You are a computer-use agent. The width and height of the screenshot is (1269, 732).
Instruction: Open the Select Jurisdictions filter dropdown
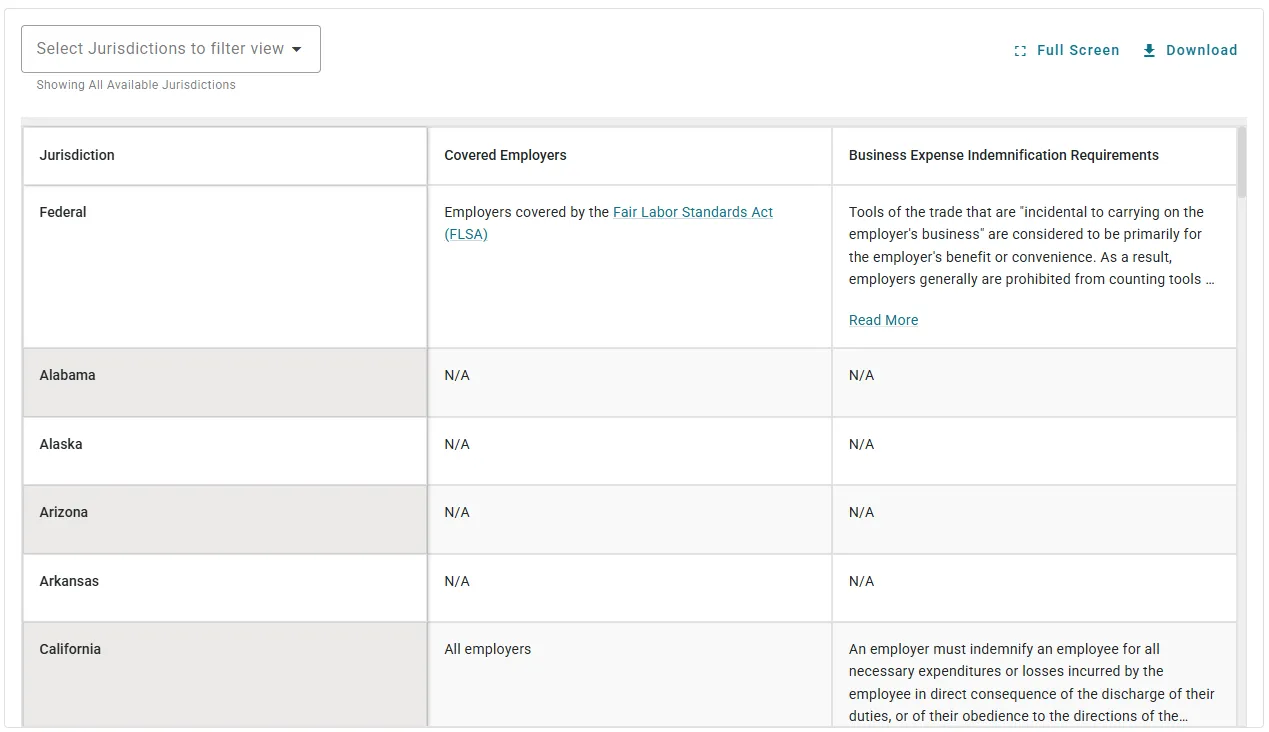tap(170, 48)
